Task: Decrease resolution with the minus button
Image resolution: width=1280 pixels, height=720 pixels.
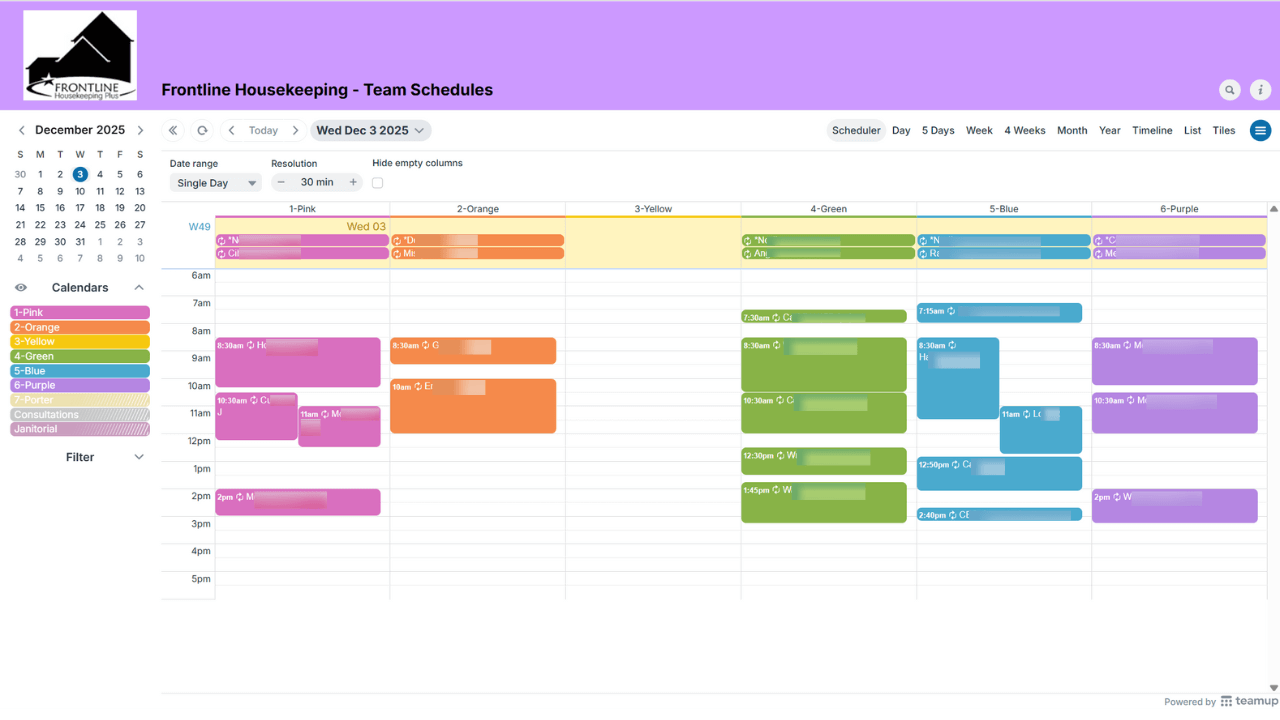Action: point(281,182)
